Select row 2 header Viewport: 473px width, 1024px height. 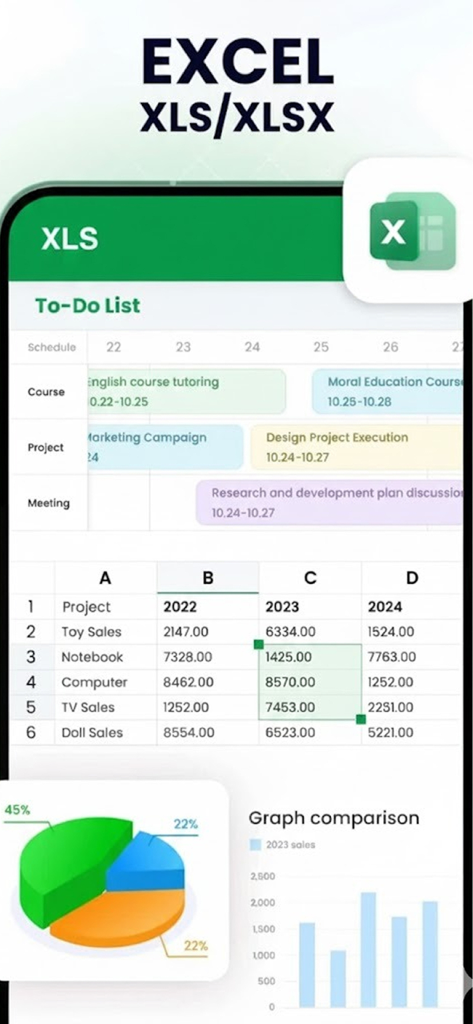point(30,632)
